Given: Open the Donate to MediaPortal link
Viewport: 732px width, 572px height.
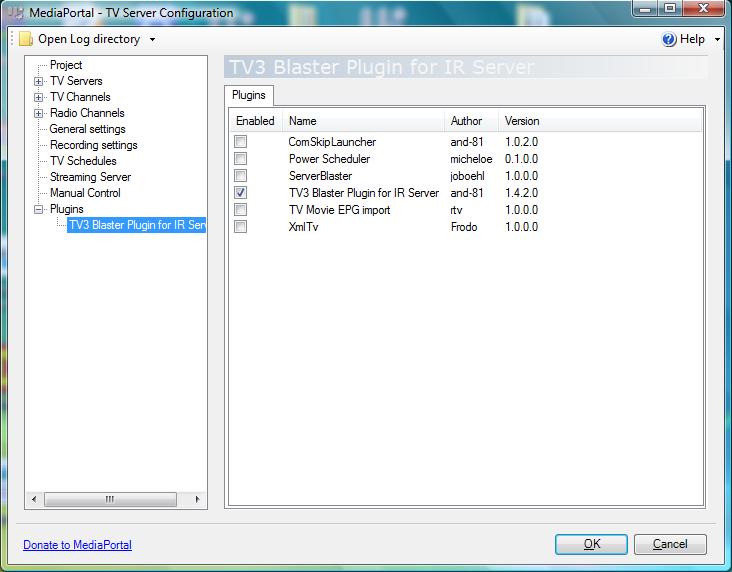Looking at the screenshot, I should [77, 545].
